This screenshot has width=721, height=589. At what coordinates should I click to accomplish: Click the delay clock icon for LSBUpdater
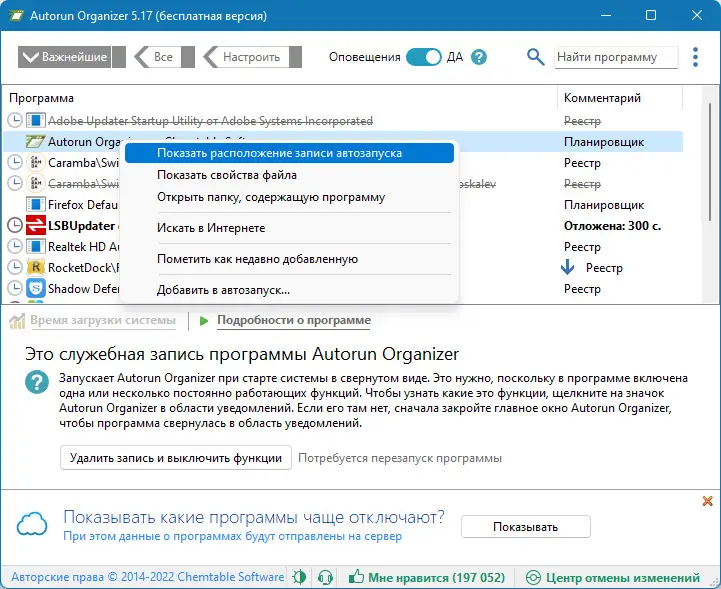[x=15, y=225]
